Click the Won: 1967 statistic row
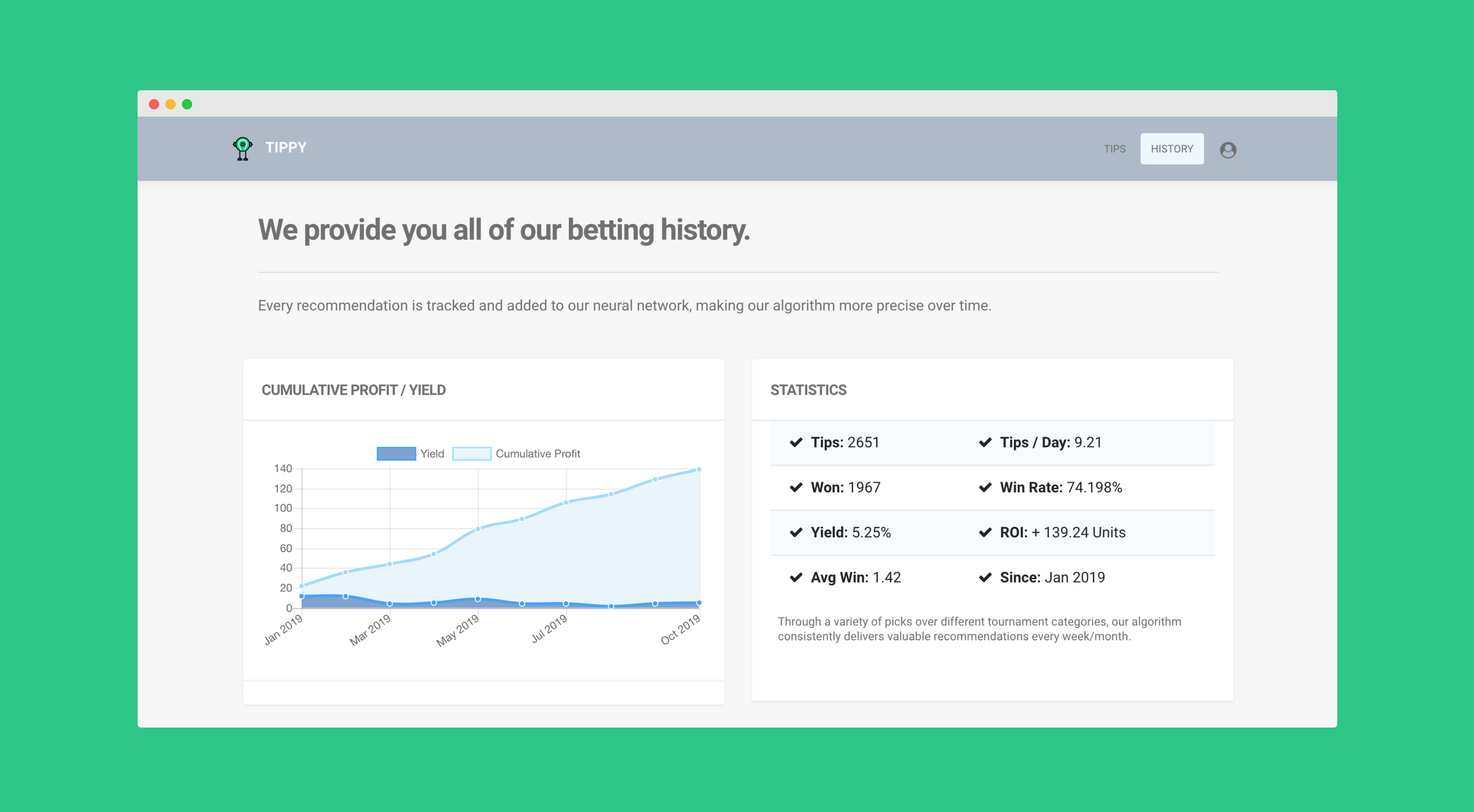The image size is (1474, 812). pyautogui.click(x=845, y=487)
